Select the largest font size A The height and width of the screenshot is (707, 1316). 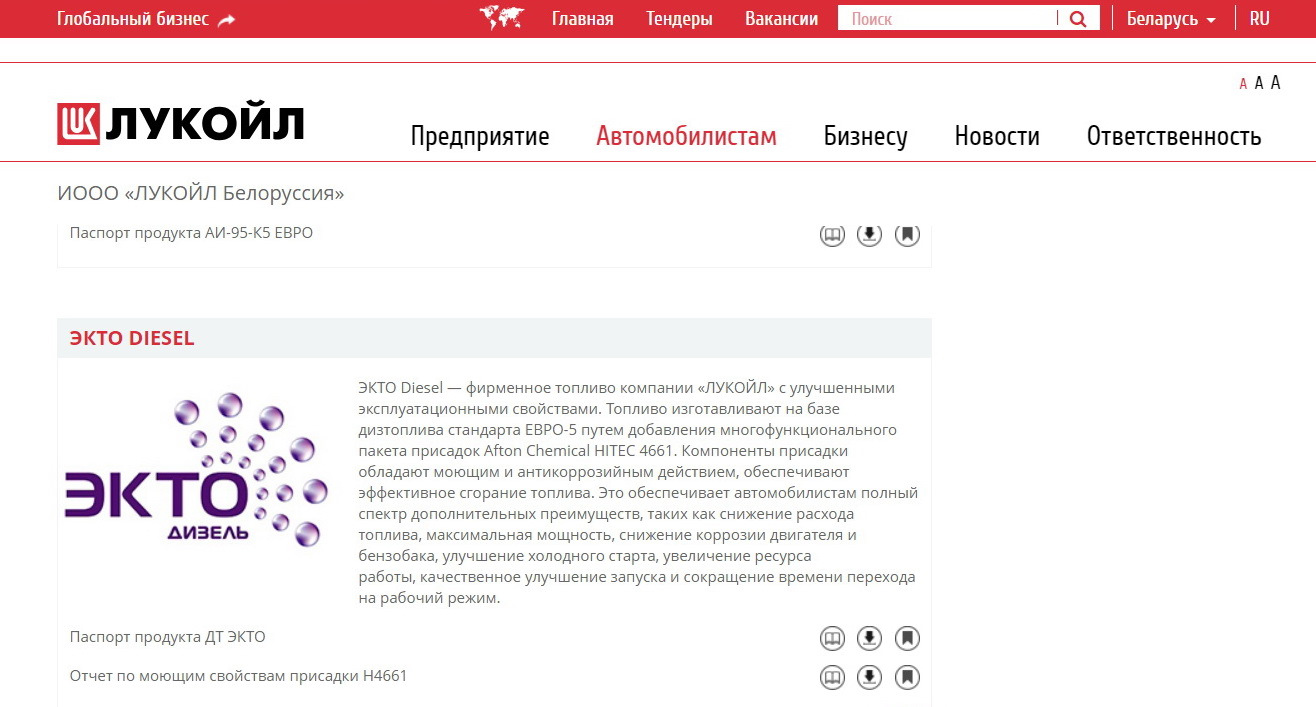(1275, 82)
